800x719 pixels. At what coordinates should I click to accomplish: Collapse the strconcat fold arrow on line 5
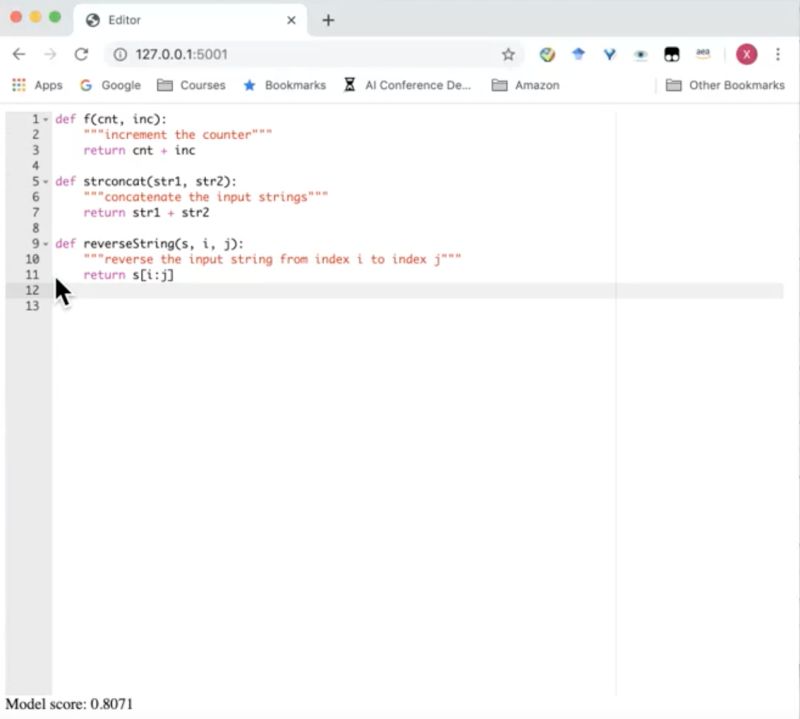point(46,182)
